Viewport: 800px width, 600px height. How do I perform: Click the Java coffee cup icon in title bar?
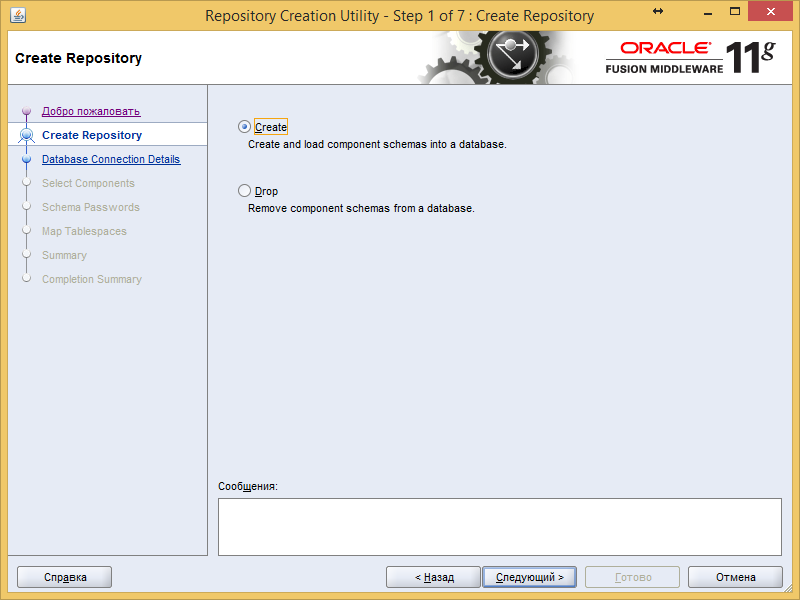pos(17,15)
